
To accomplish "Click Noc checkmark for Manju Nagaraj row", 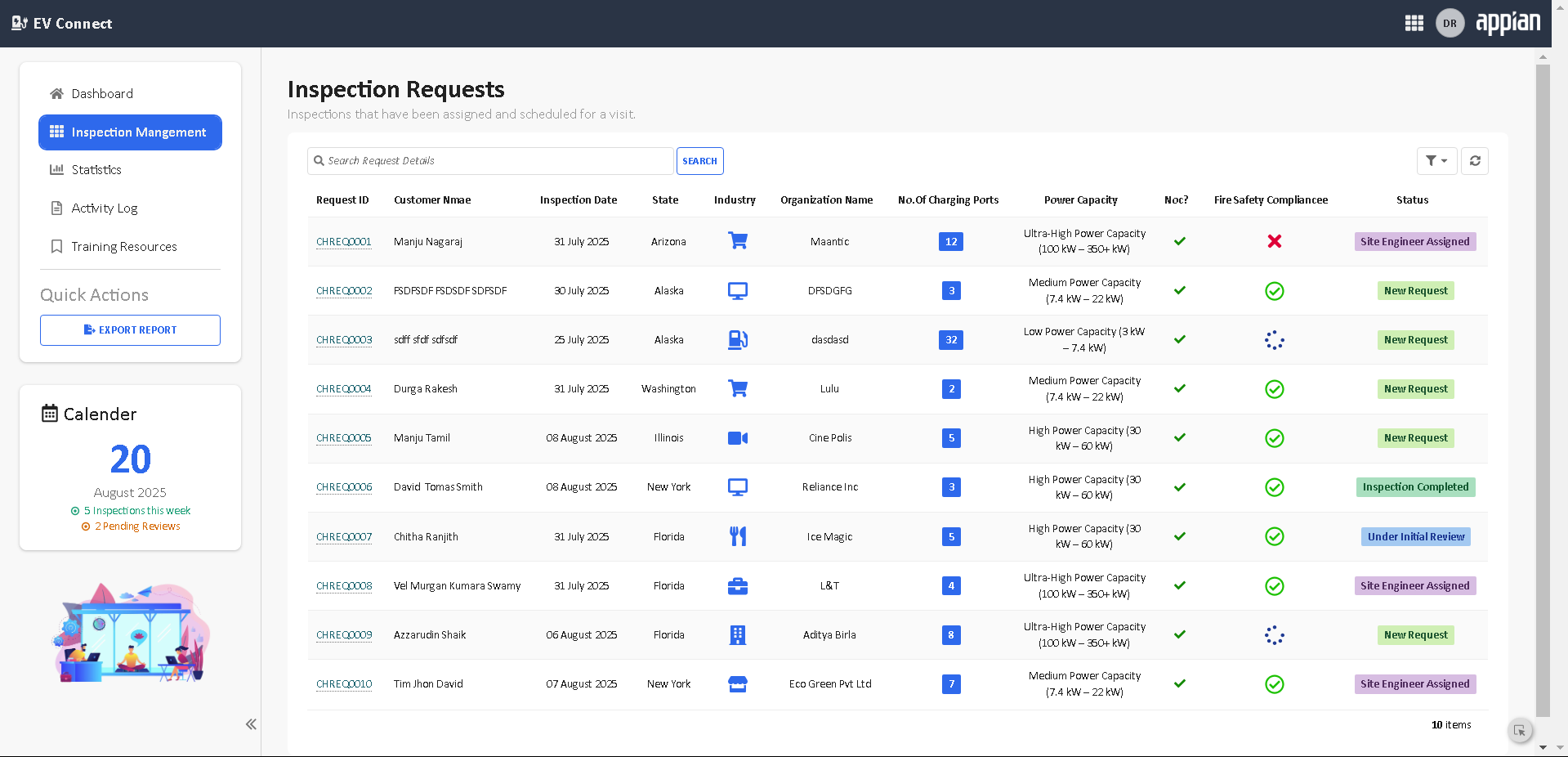I will [1179, 241].
